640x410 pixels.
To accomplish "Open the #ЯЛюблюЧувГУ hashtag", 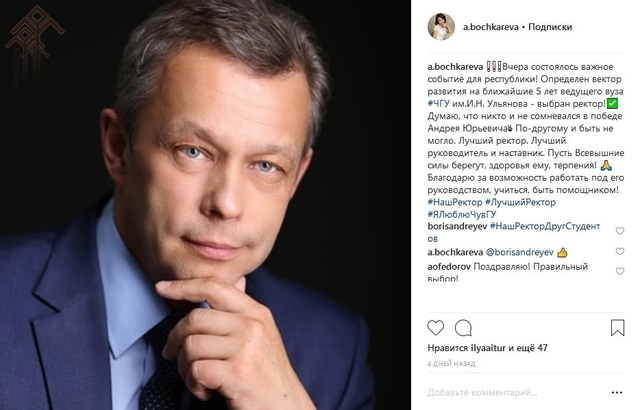I will click(462, 214).
